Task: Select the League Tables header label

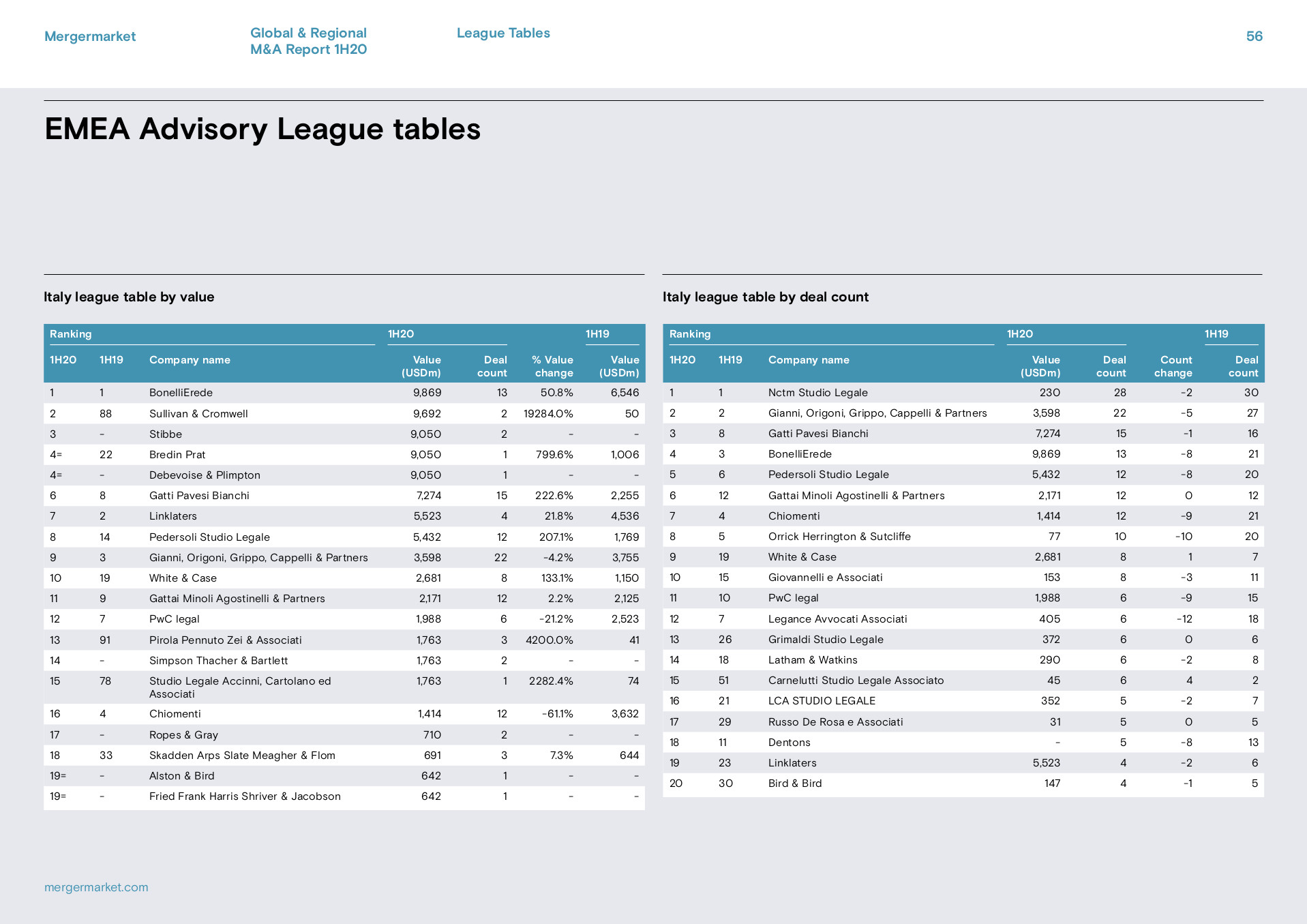Action: [503, 33]
